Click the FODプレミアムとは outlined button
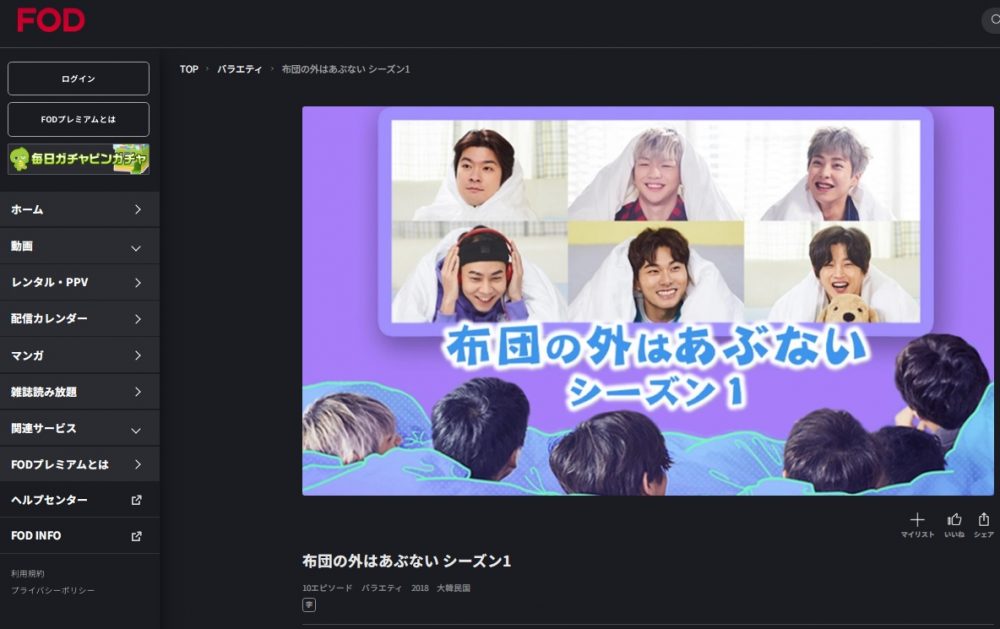Viewport: 1000px width, 629px height. tap(78, 119)
